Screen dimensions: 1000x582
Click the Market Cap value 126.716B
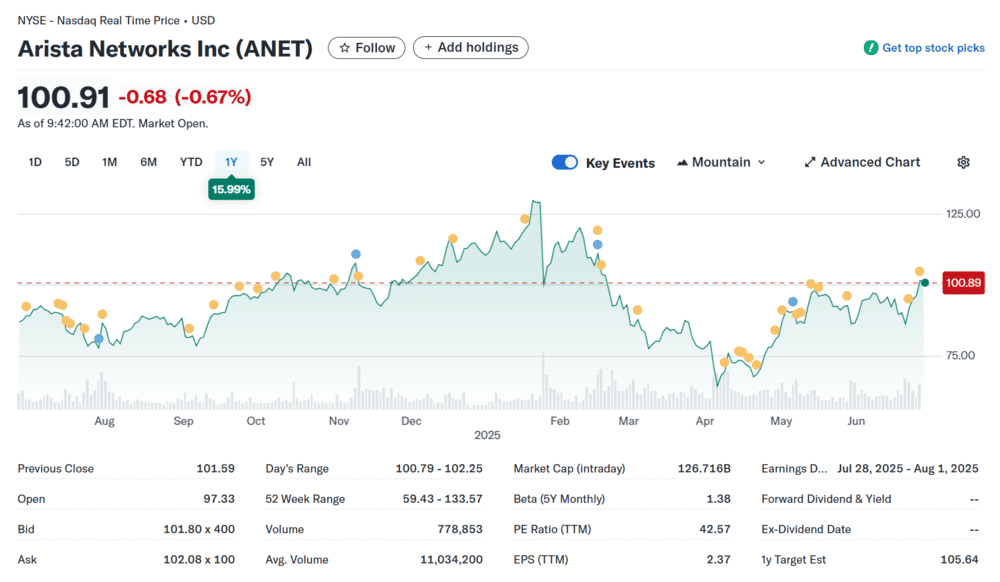(704, 469)
